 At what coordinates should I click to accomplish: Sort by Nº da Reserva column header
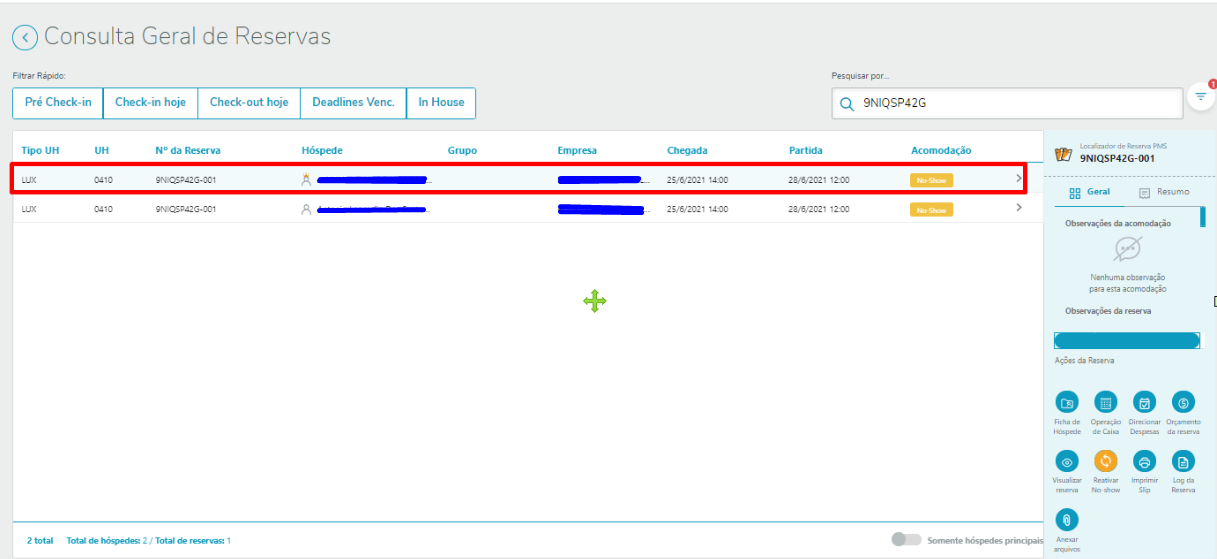(188, 150)
